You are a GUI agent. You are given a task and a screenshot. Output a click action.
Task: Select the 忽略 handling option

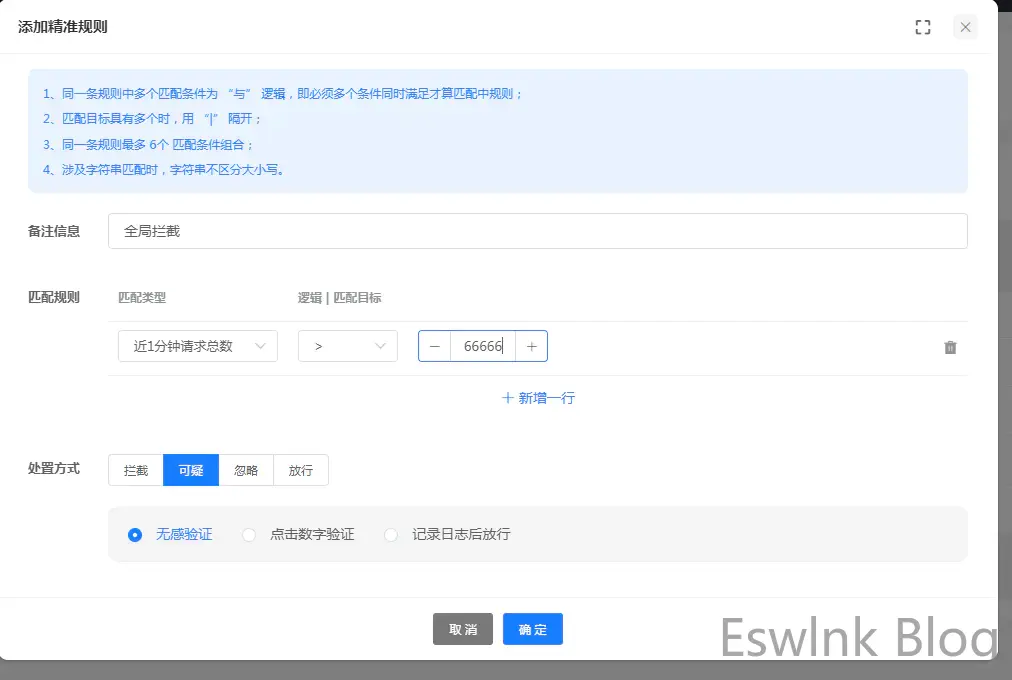246,470
